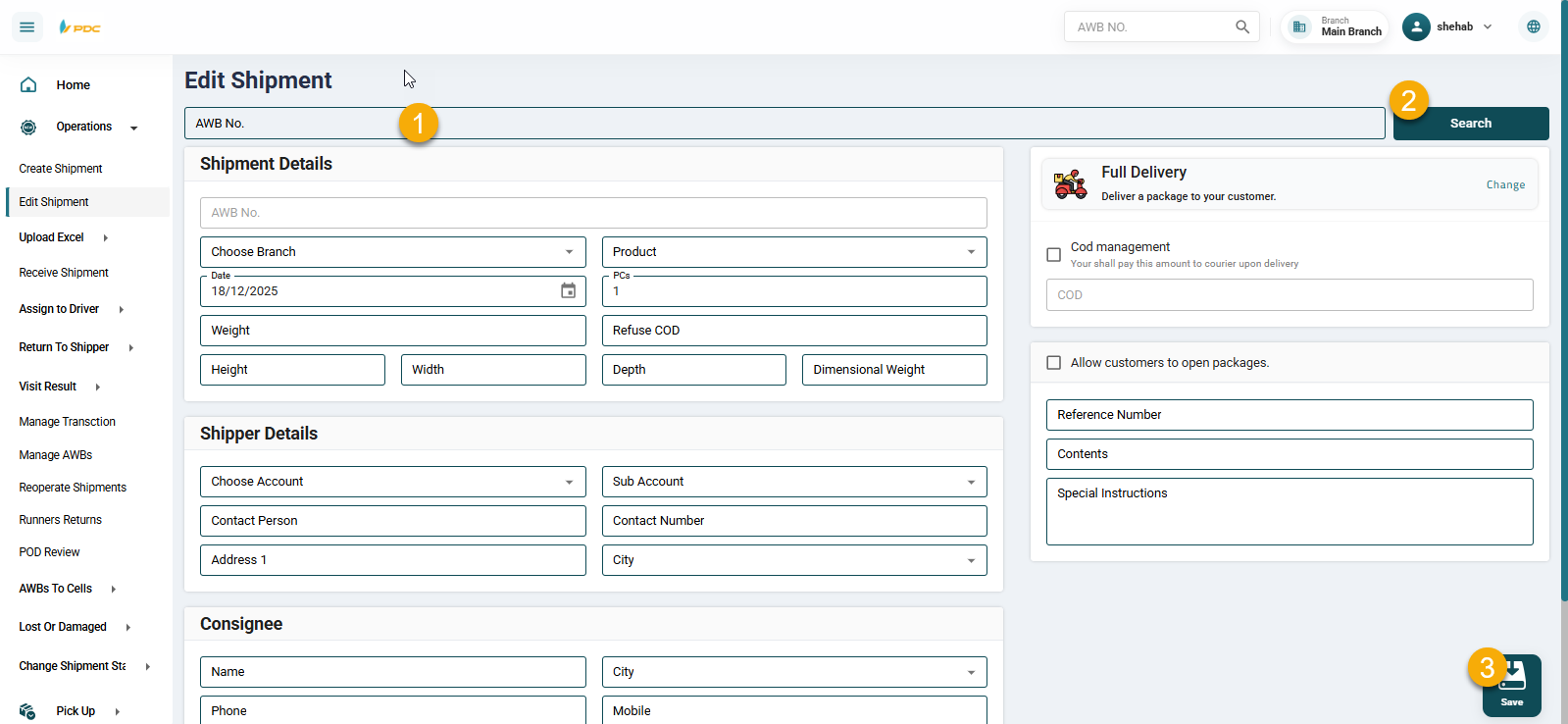The width and height of the screenshot is (1568, 724).
Task: Click the Weight input field
Action: tap(393, 331)
